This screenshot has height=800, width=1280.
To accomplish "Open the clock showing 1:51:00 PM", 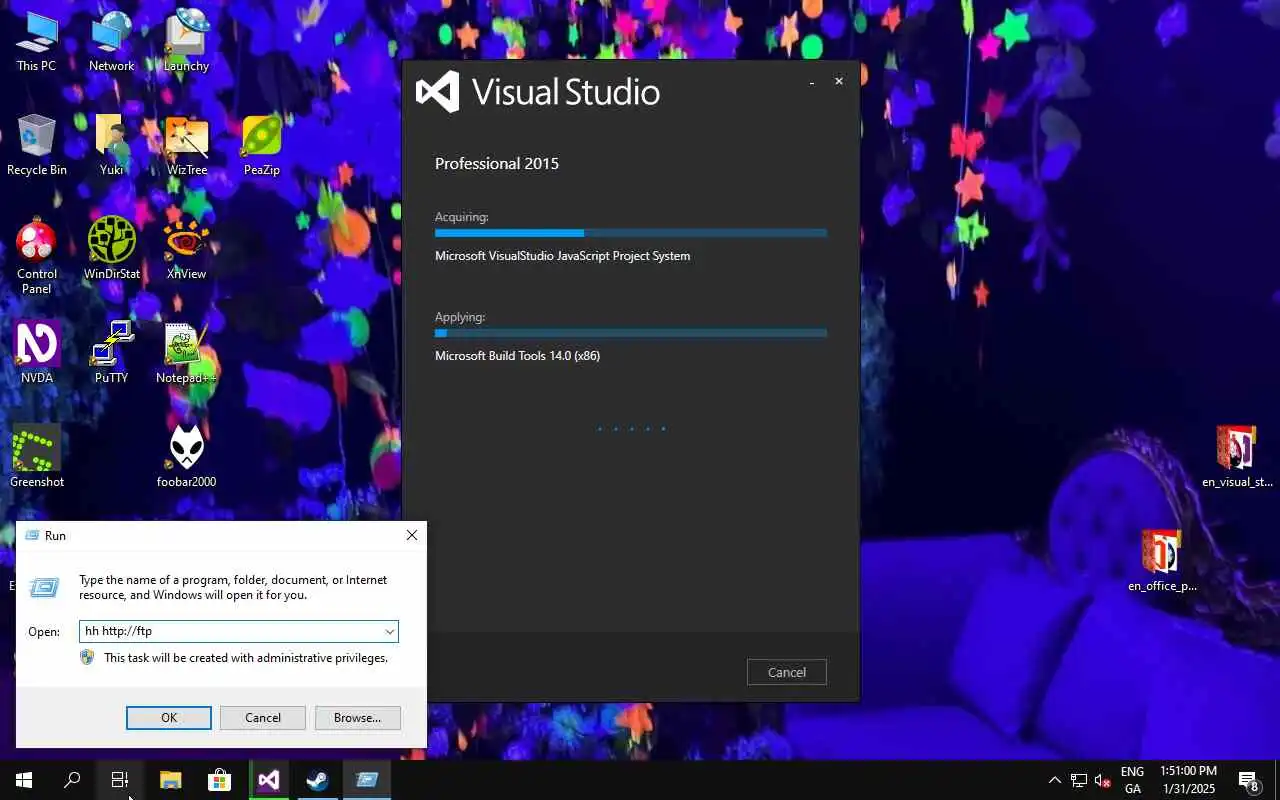I will pos(1188,780).
